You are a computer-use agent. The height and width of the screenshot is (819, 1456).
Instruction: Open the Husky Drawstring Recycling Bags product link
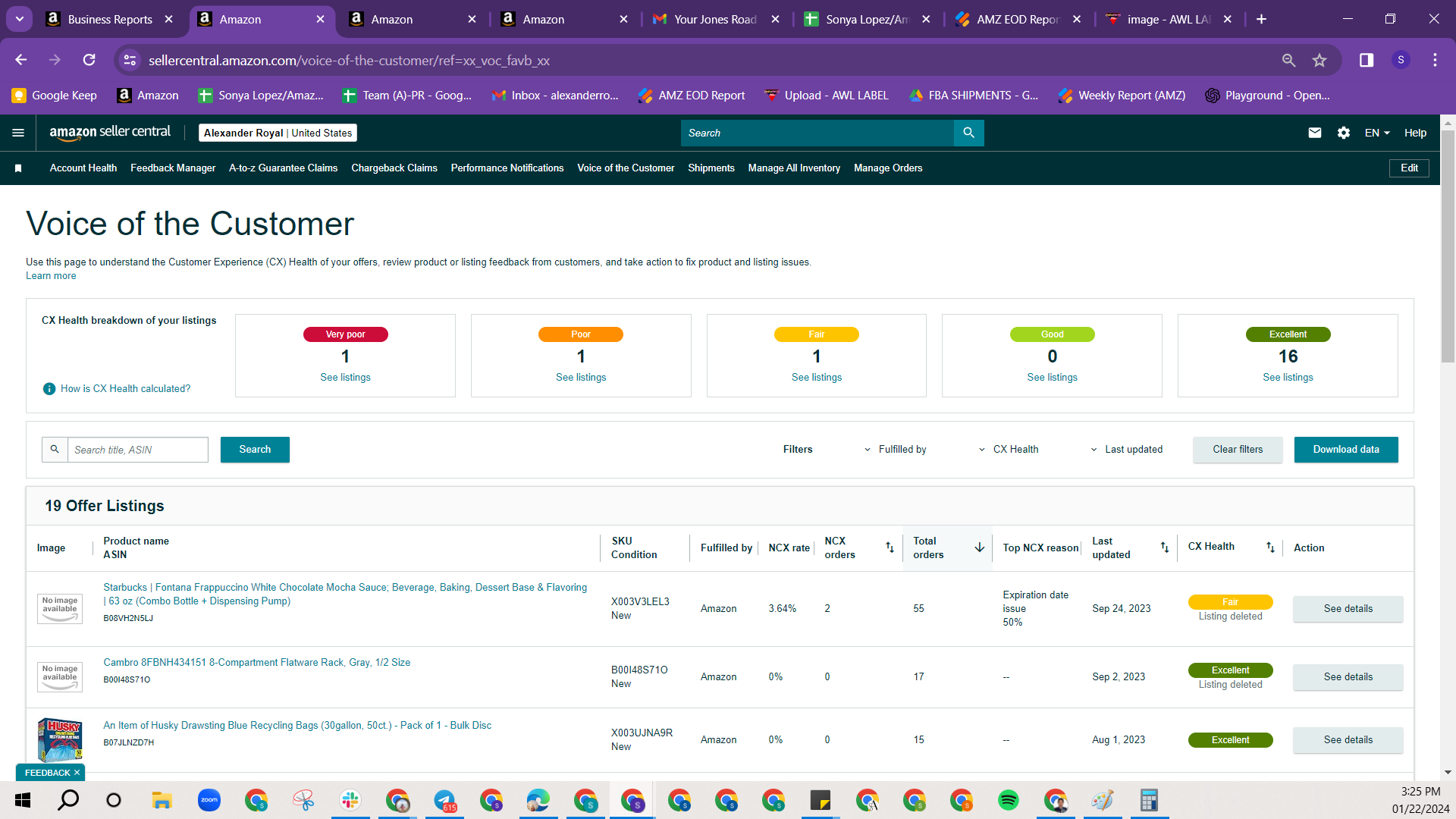pos(297,726)
